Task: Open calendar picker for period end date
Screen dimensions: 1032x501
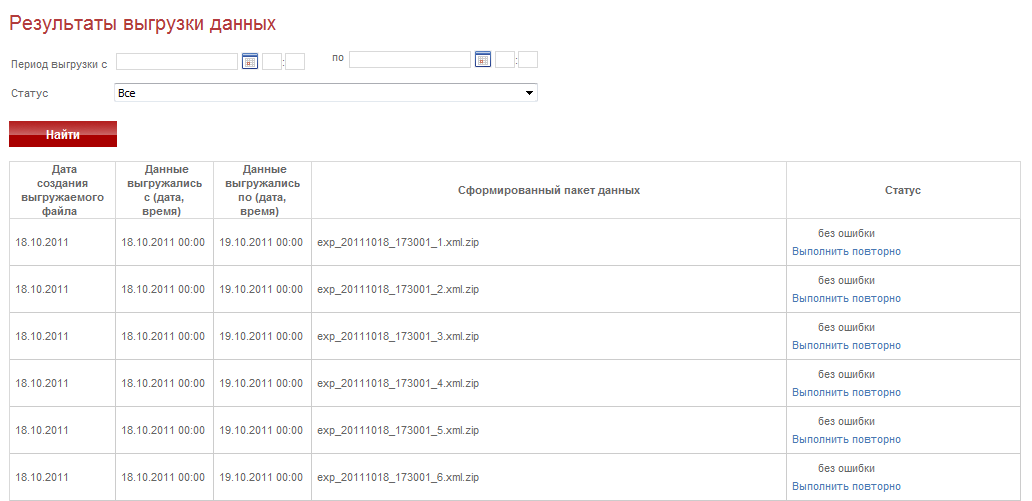Action: pos(483,59)
